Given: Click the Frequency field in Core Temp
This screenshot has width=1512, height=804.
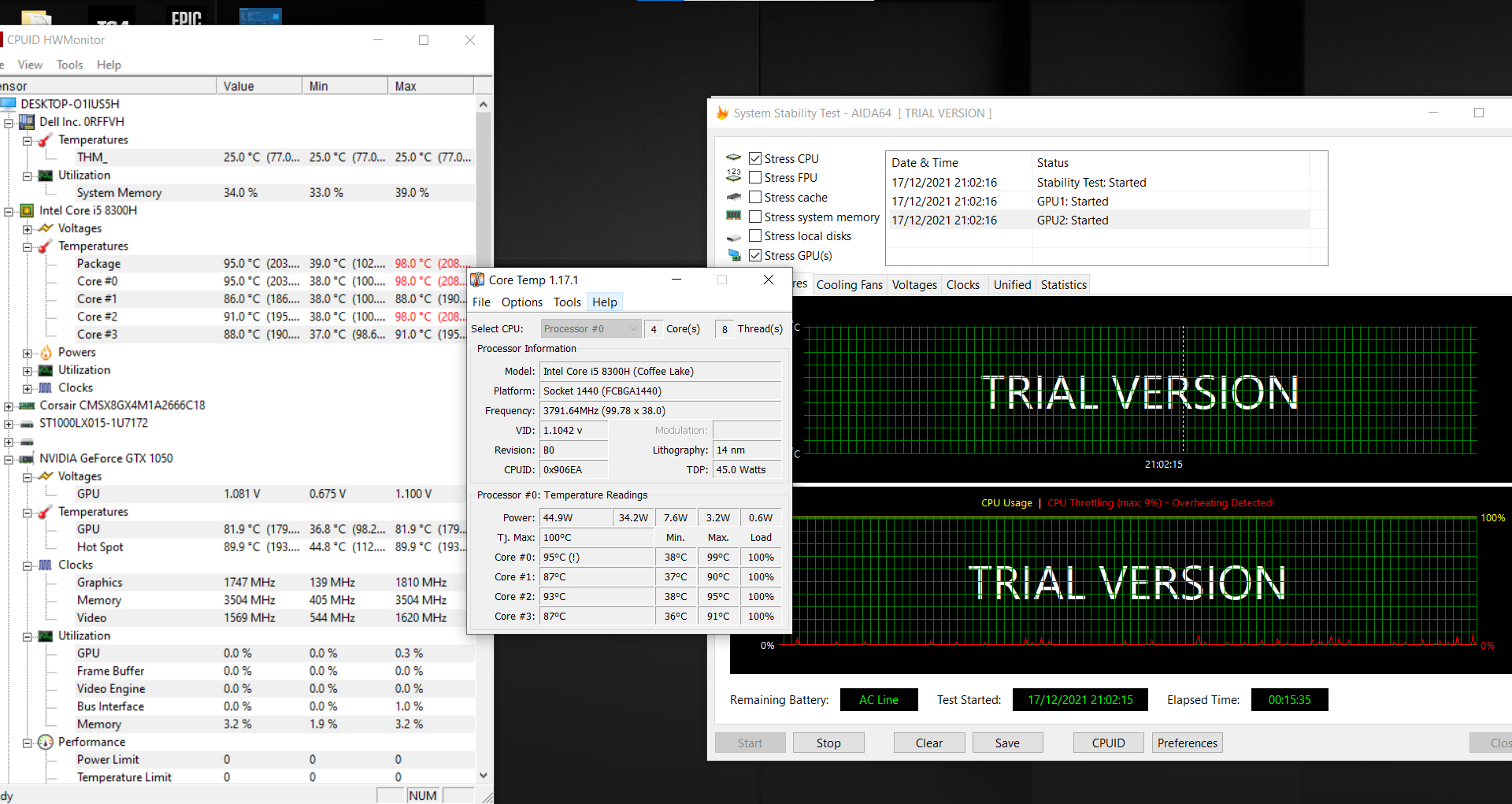Looking at the screenshot, I should 660,410.
